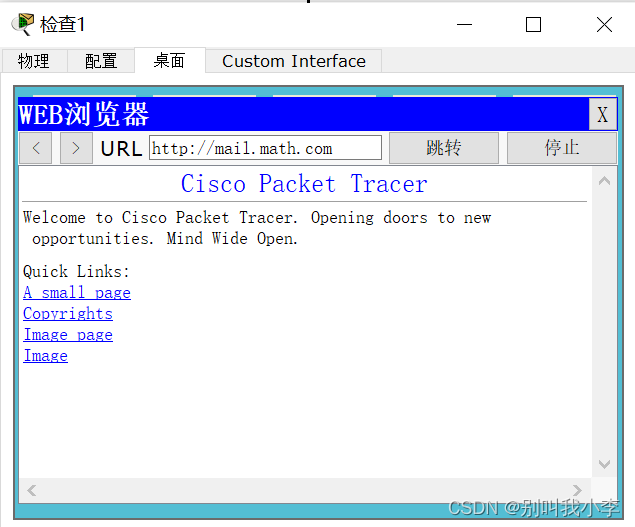Switch to the 配置 tab
Image resolution: width=635 pixels, height=527 pixels.
click(101, 61)
